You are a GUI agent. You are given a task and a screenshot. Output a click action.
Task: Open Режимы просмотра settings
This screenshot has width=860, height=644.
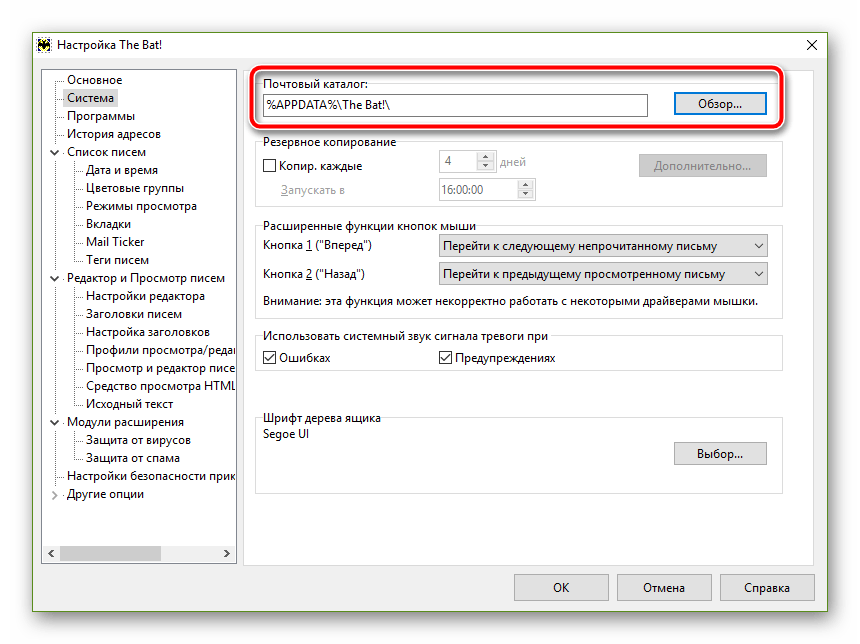(142, 206)
